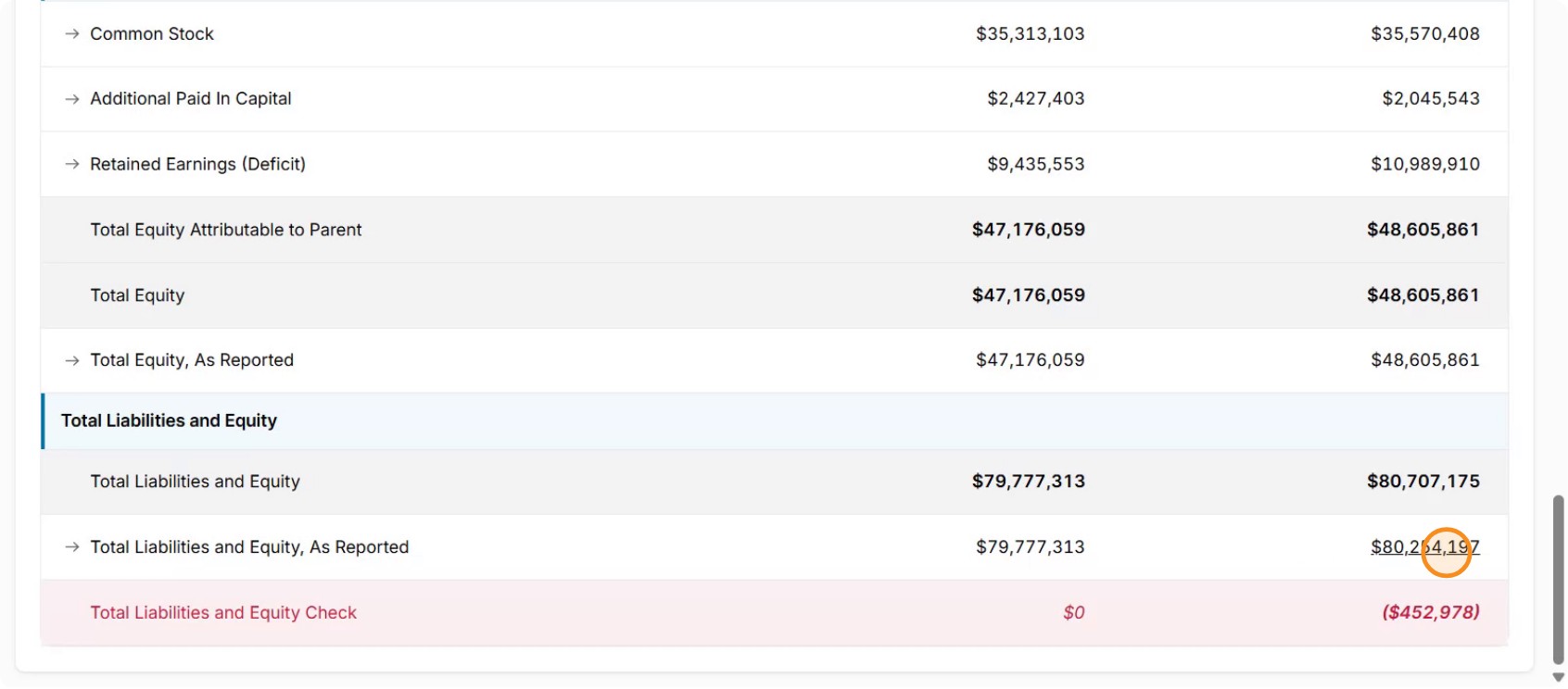Screen dimensions: 1568x689
Task: Click the Total Liabilities and Equity, As Reported arrow
Action: (71, 547)
